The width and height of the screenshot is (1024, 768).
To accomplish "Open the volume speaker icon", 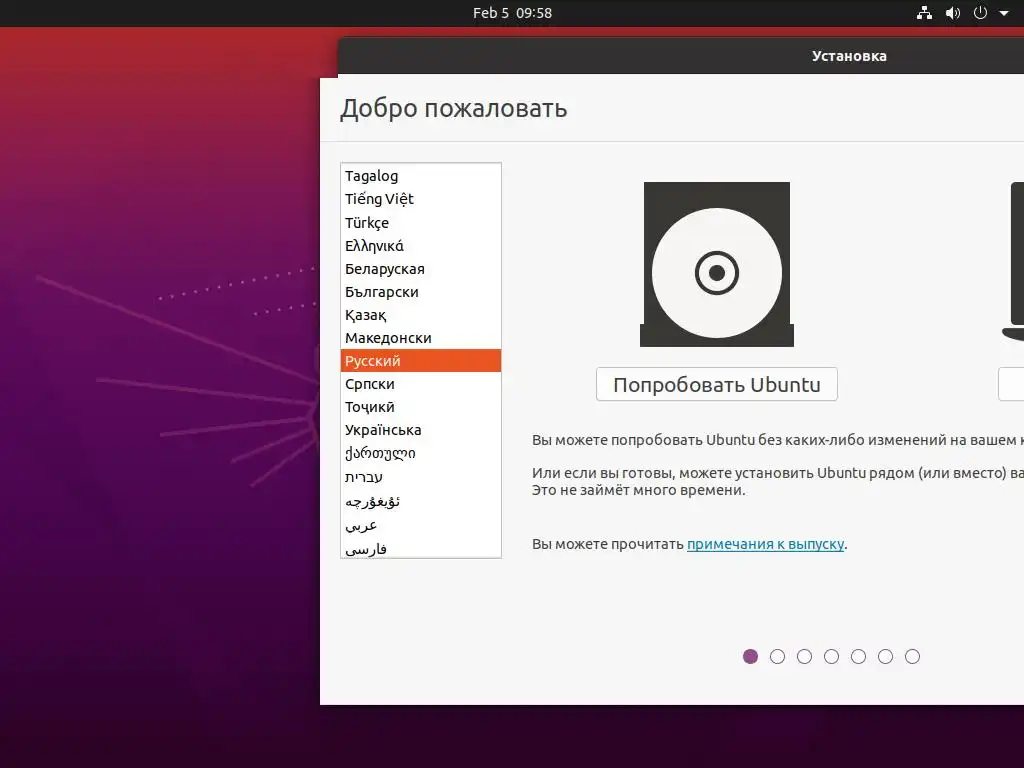I will coord(953,13).
